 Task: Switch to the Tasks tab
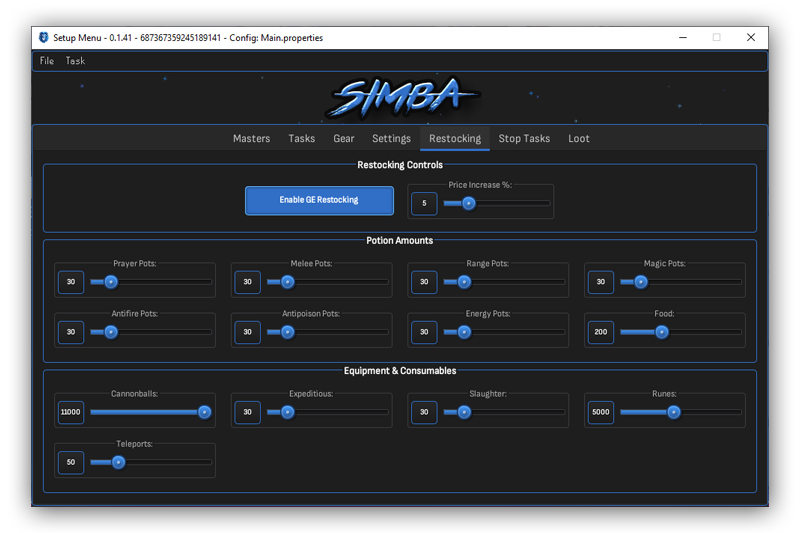pos(301,139)
